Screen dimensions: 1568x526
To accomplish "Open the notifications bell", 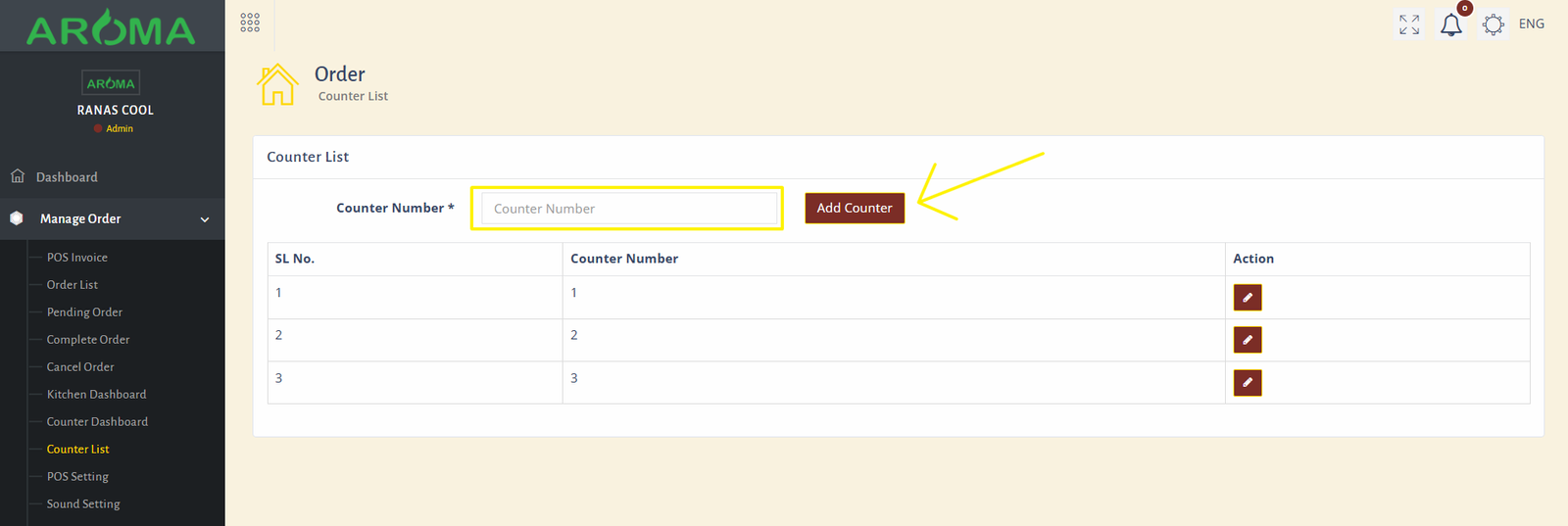I will (1451, 25).
